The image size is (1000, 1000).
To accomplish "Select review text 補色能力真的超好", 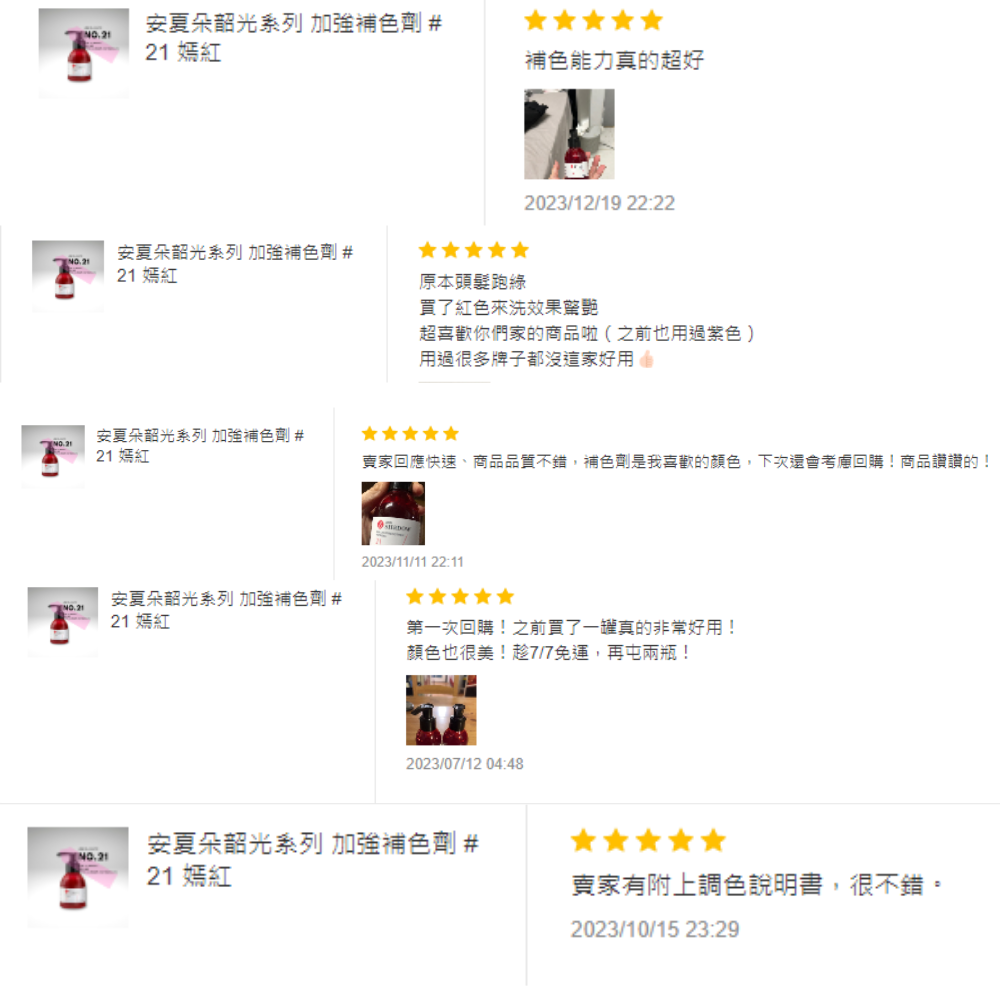I will click(x=614, y=61).
